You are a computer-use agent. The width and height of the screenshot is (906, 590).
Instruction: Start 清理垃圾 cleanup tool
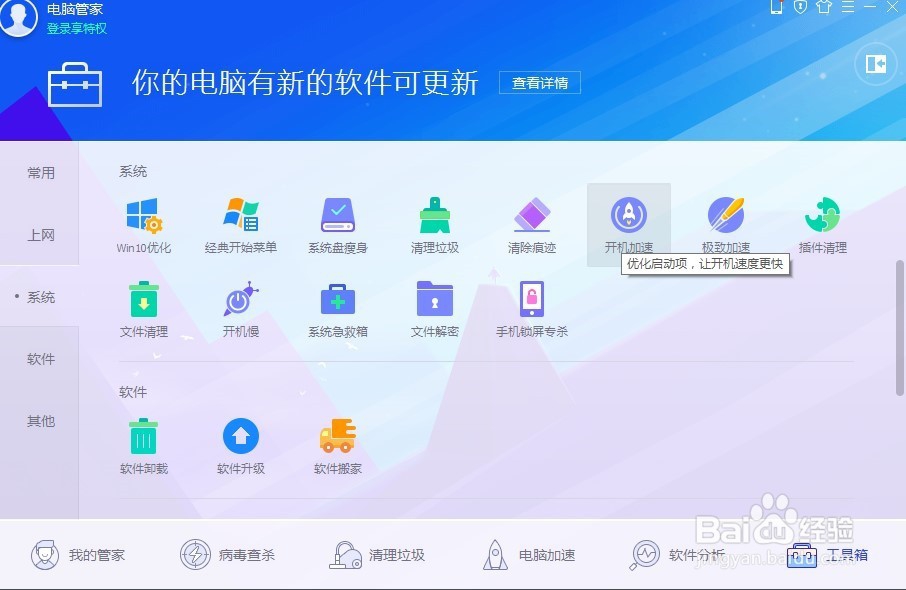pyautogui.click(x=434, y=222)
